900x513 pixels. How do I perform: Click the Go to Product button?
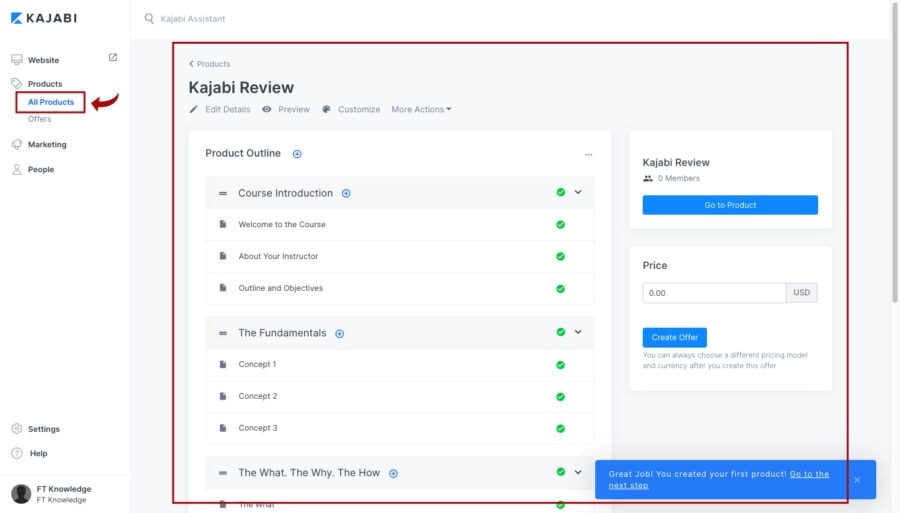[730, 205]
